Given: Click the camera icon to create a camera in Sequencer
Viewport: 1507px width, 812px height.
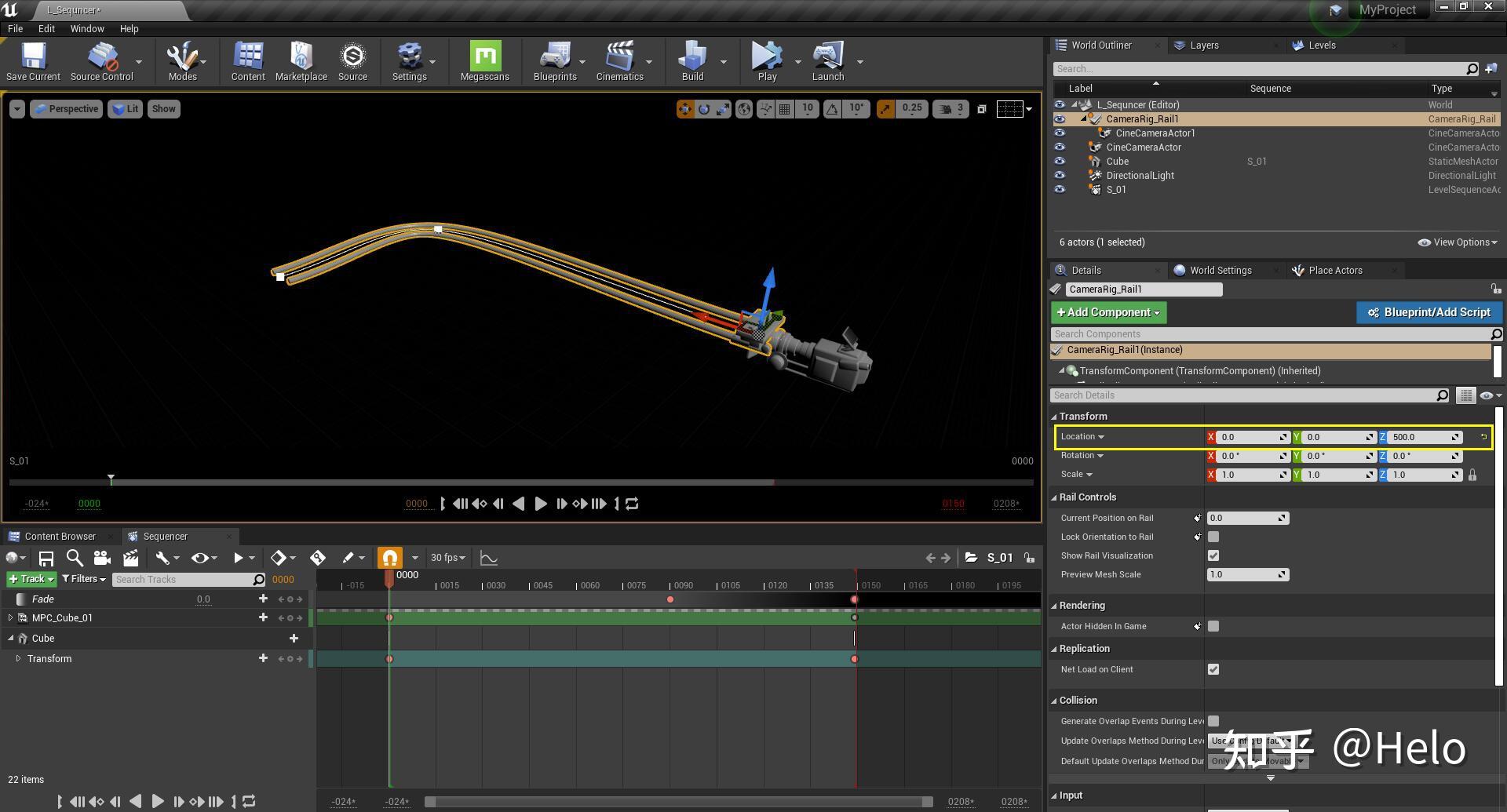Looking at the screenshot, I should pos(102,558).
